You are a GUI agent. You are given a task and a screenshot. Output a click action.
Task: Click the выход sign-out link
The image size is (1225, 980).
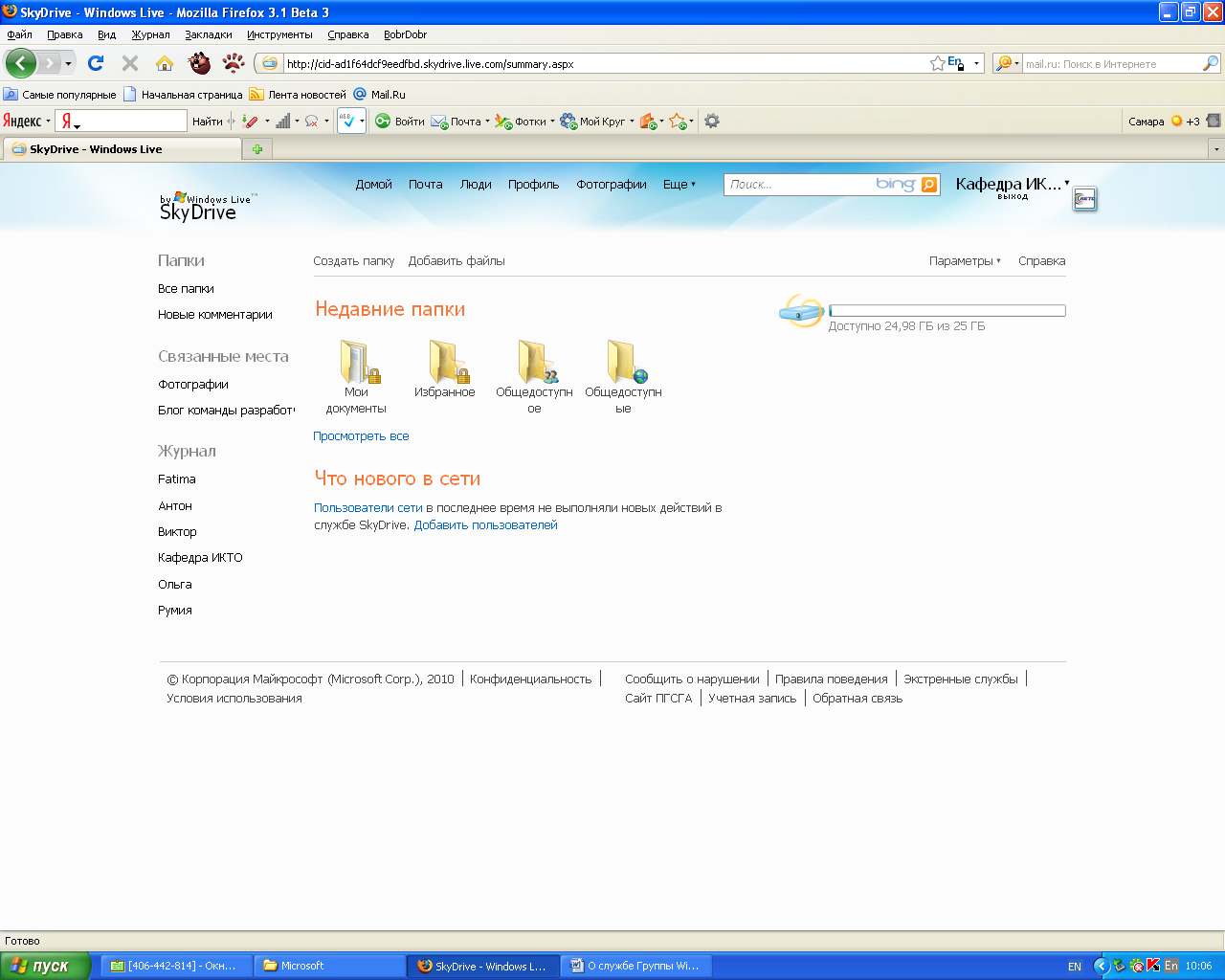click(1013, 196)
